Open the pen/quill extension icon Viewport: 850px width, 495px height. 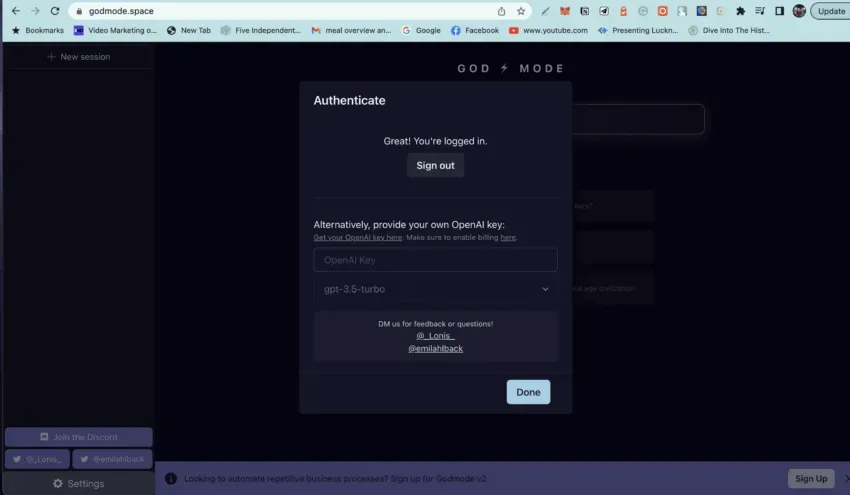click(x=545, y=11)
